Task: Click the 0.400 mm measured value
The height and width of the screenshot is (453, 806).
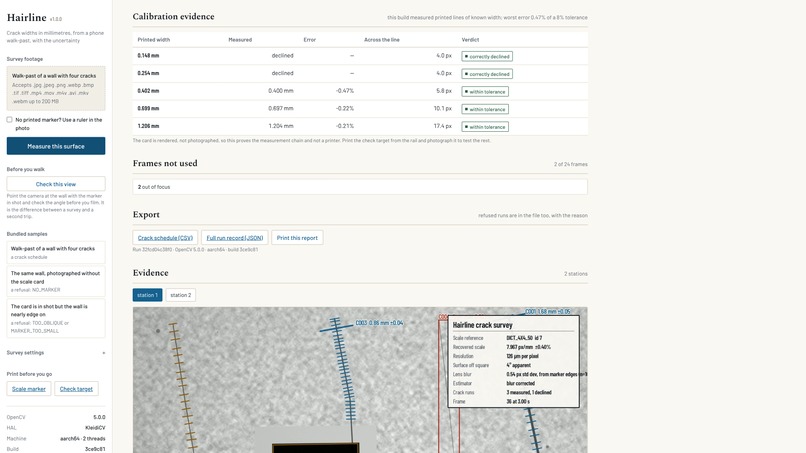Action: tap(281, 90)
